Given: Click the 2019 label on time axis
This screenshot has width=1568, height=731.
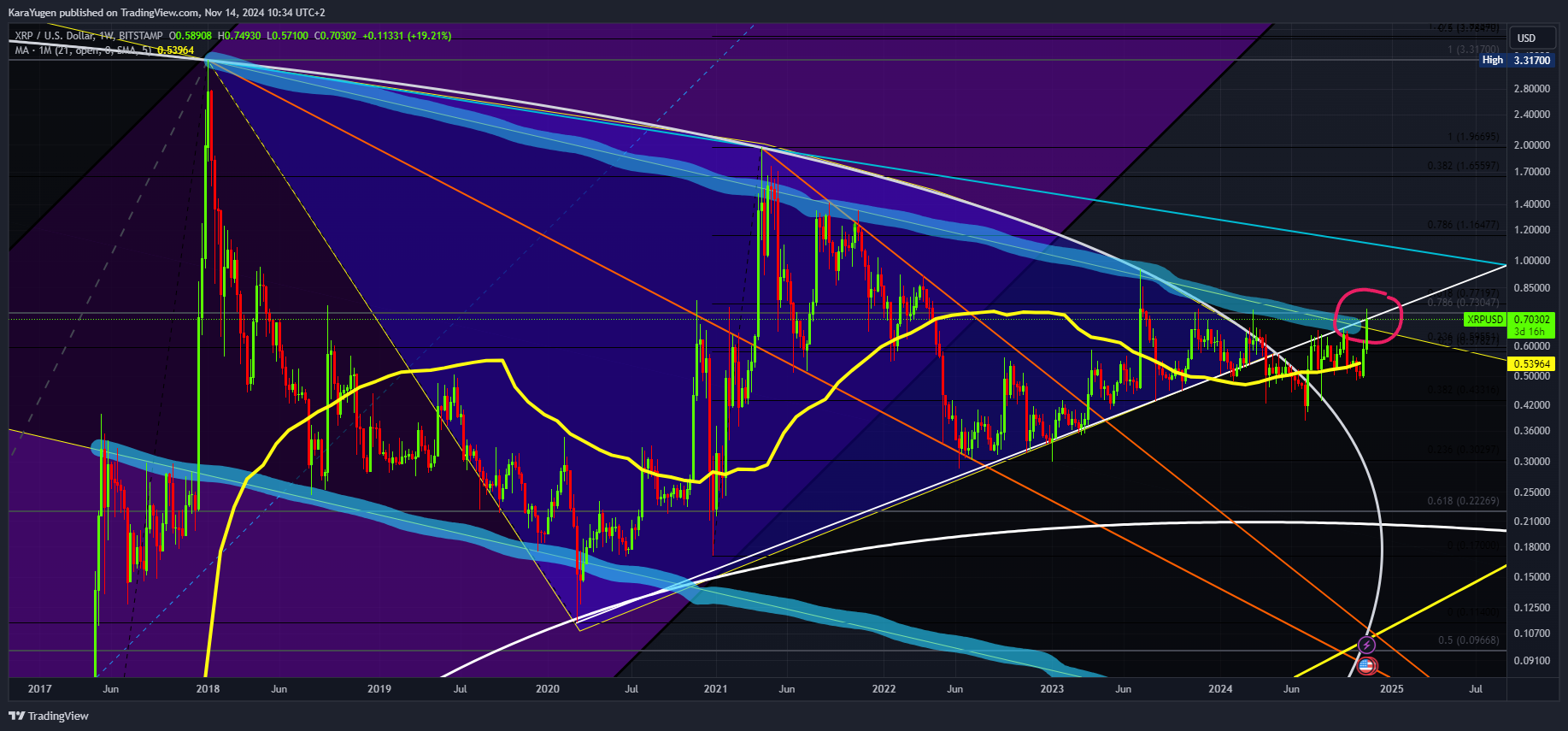Looking at the screenshot, I should [379, 689].
